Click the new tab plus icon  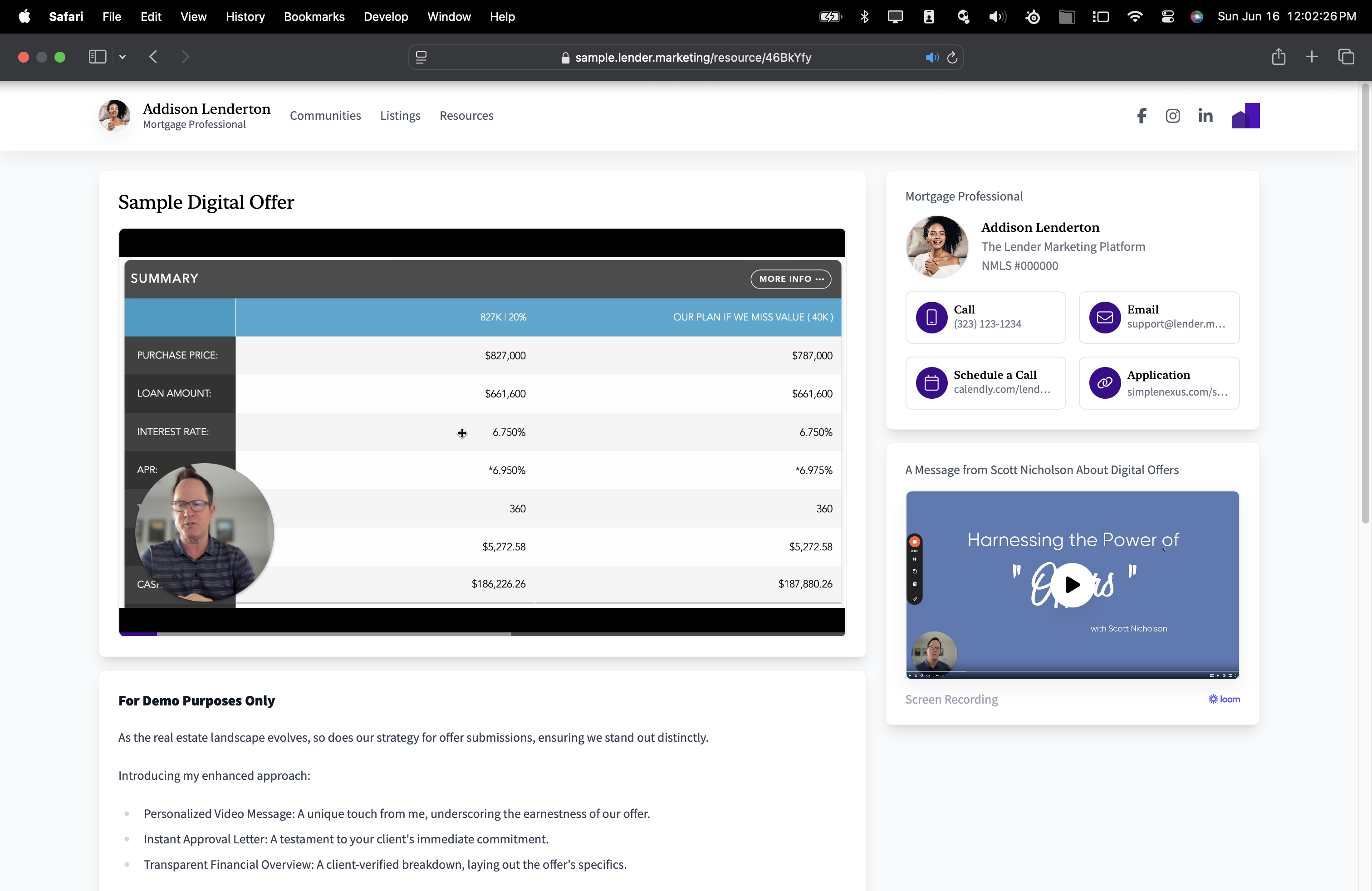[1312, 57]
